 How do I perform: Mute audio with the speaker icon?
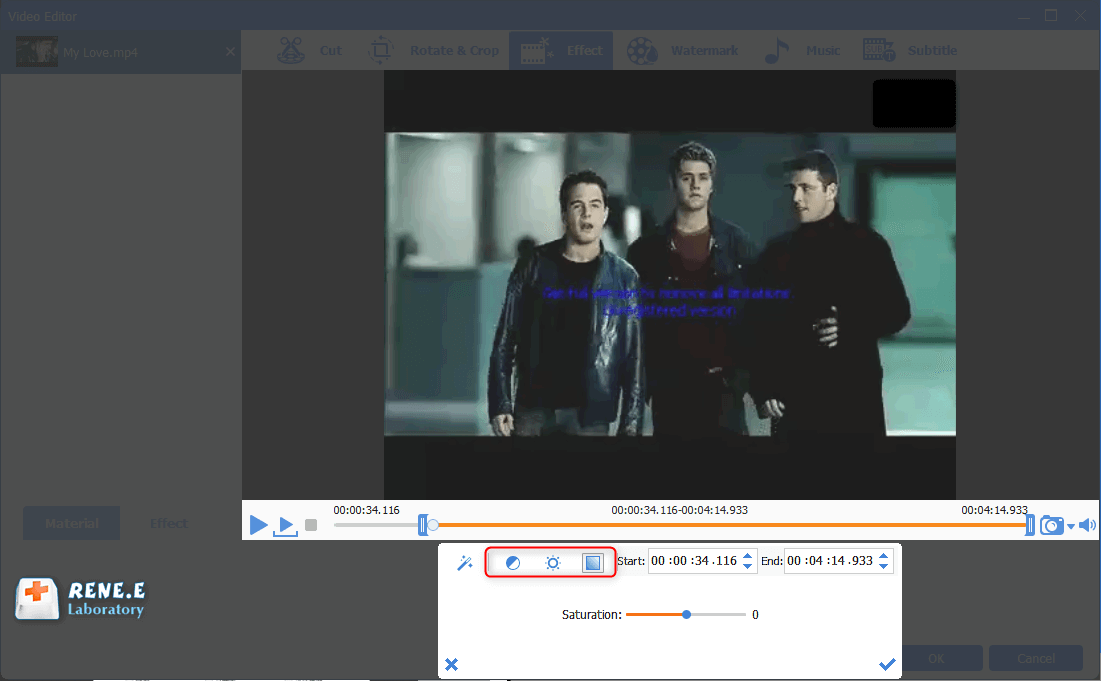tap(1087, 525)
